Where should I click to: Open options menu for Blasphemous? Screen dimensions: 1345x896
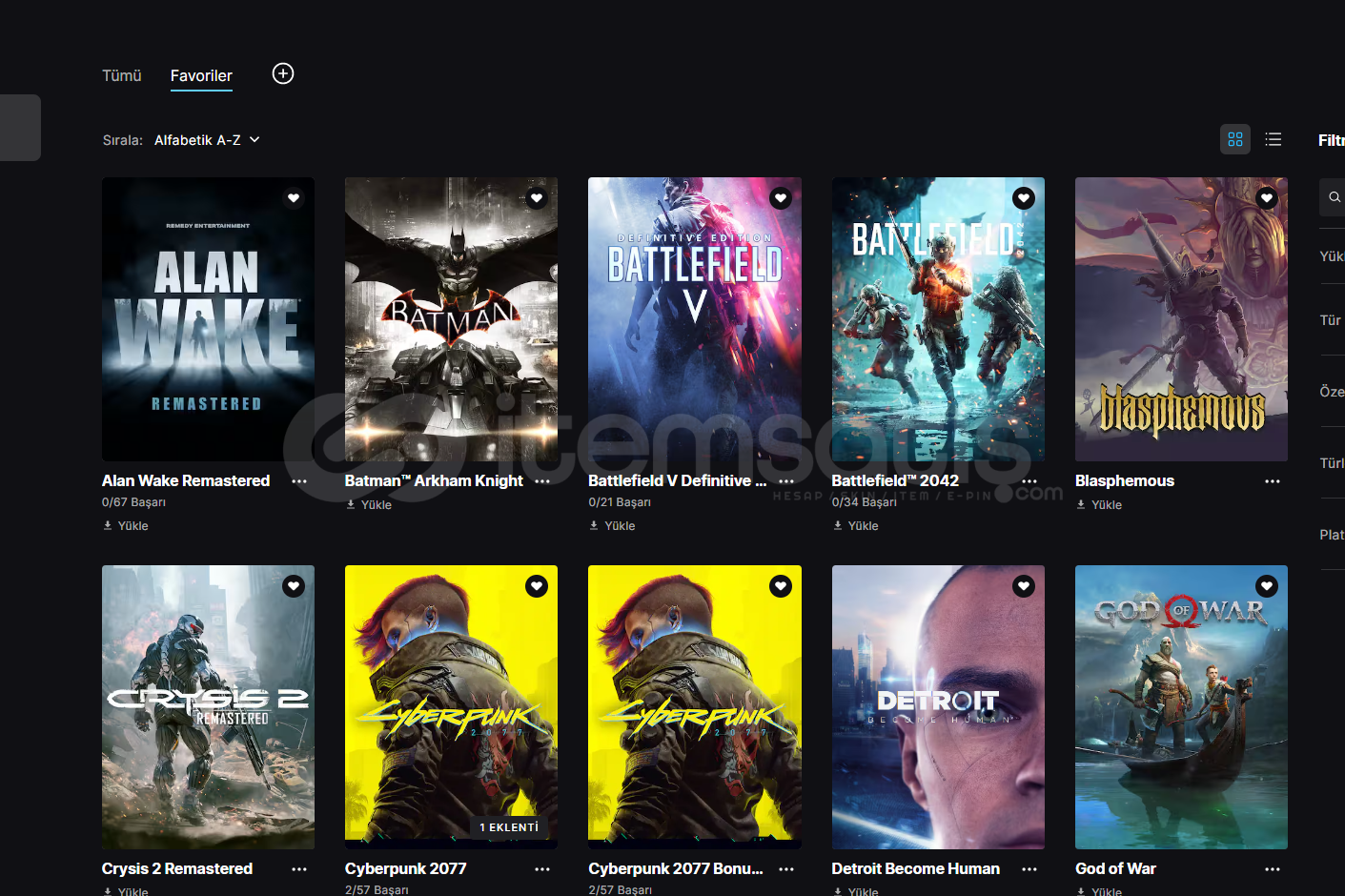click(x=1273, y=481)
